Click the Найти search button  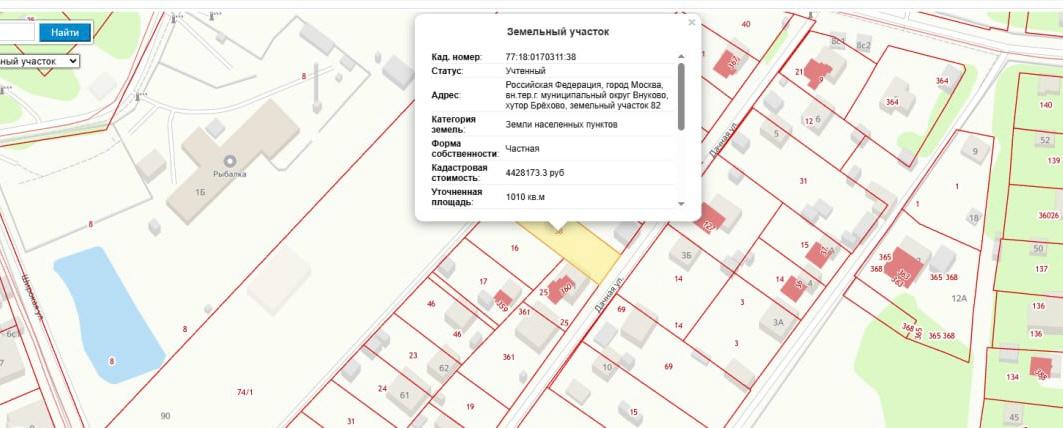65,33
